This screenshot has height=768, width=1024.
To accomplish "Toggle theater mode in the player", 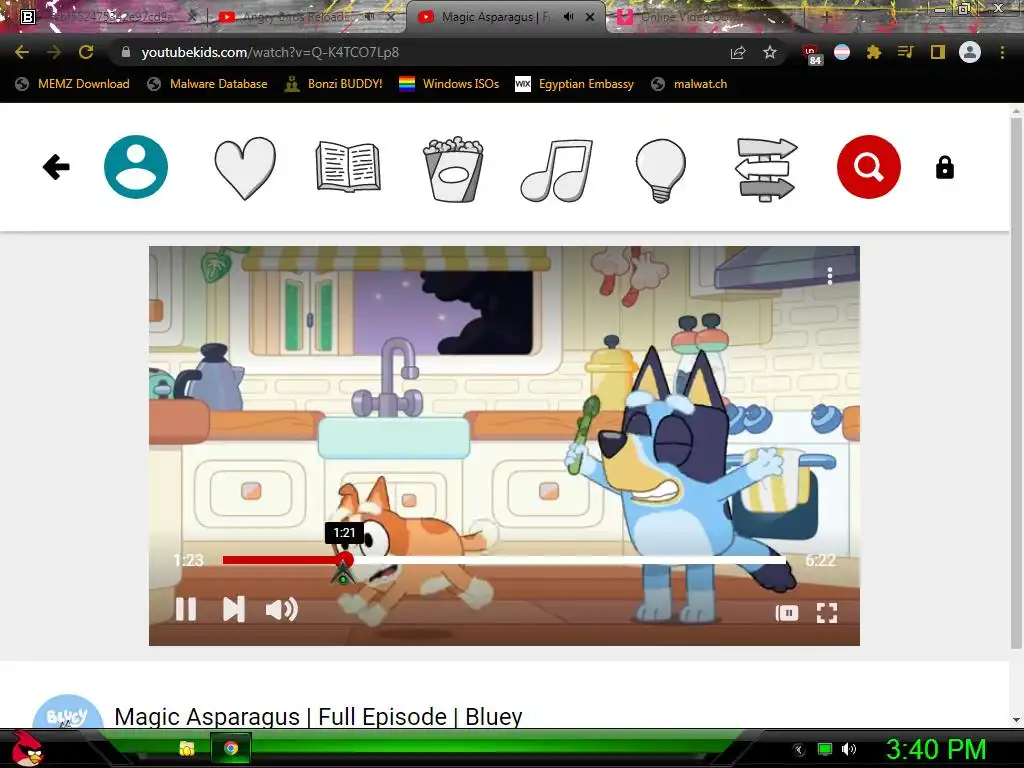I will (x=786, y=613).
